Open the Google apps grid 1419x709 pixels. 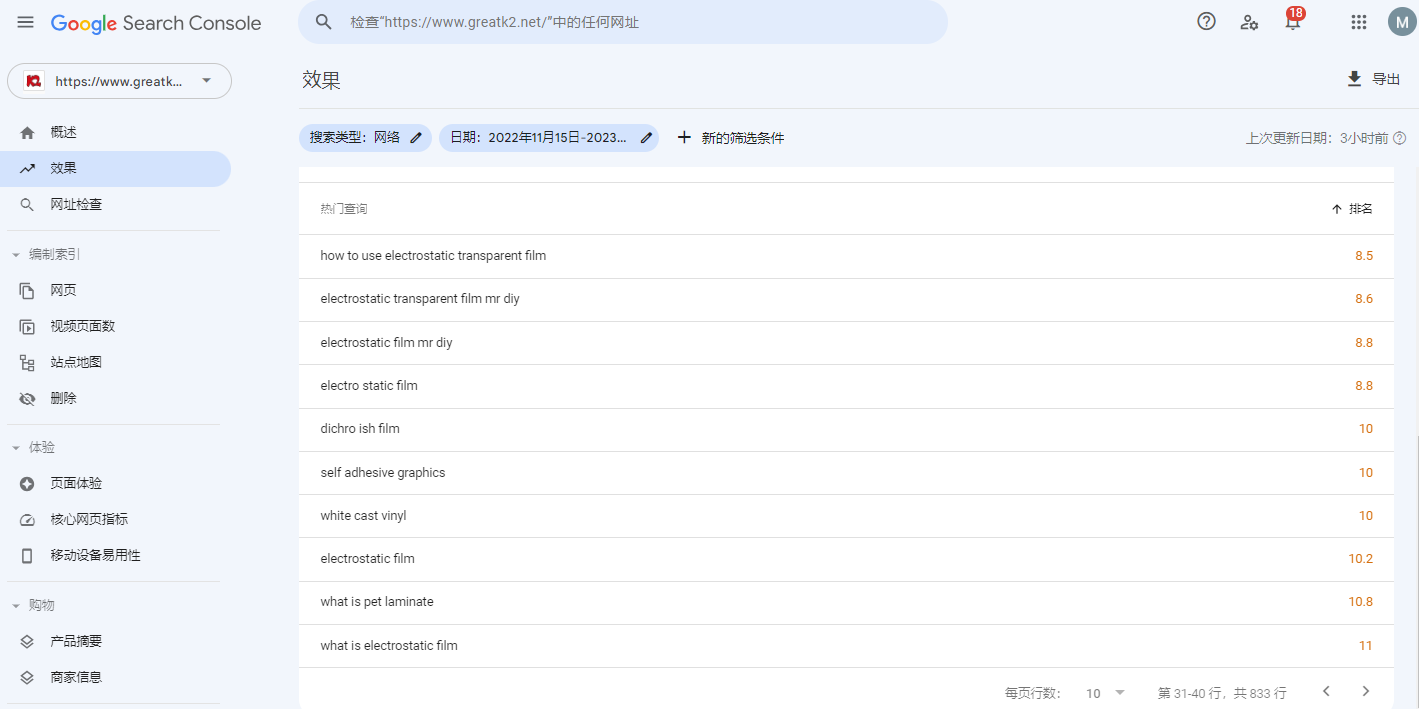point(1358,22)
